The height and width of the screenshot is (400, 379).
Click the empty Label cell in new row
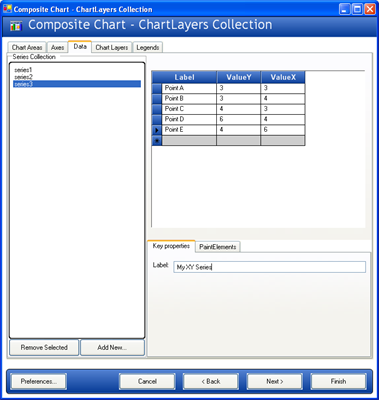[189, 140]
